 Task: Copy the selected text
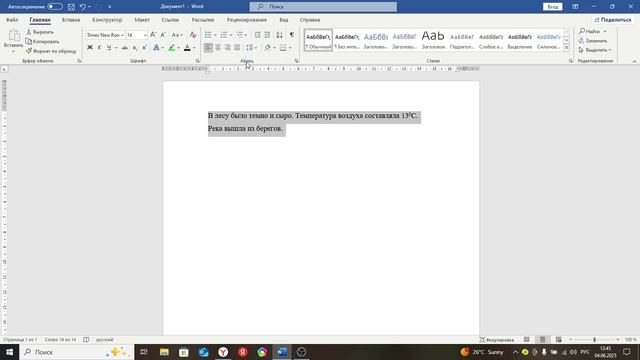42,42
